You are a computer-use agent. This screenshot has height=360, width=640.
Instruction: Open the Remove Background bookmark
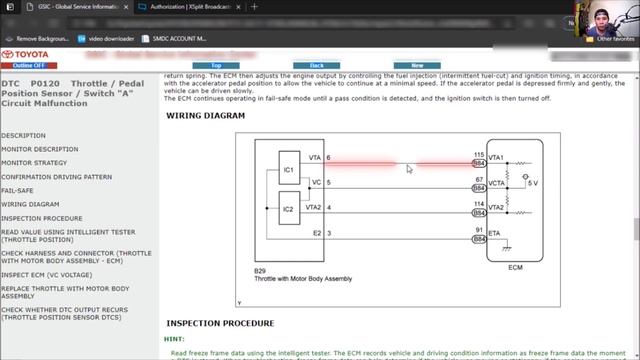pos(37,39)
